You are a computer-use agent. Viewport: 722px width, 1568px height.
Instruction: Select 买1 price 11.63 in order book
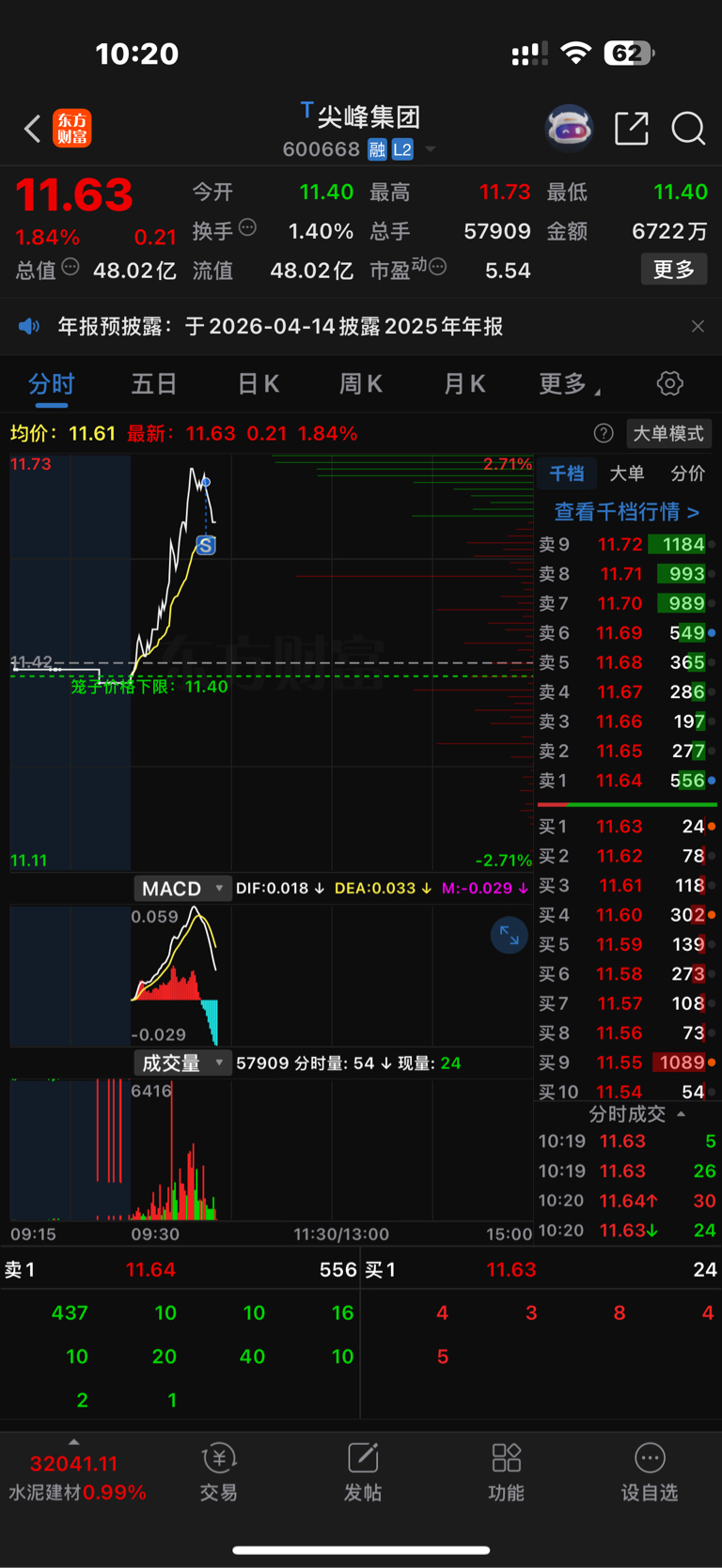coord(627,827)
